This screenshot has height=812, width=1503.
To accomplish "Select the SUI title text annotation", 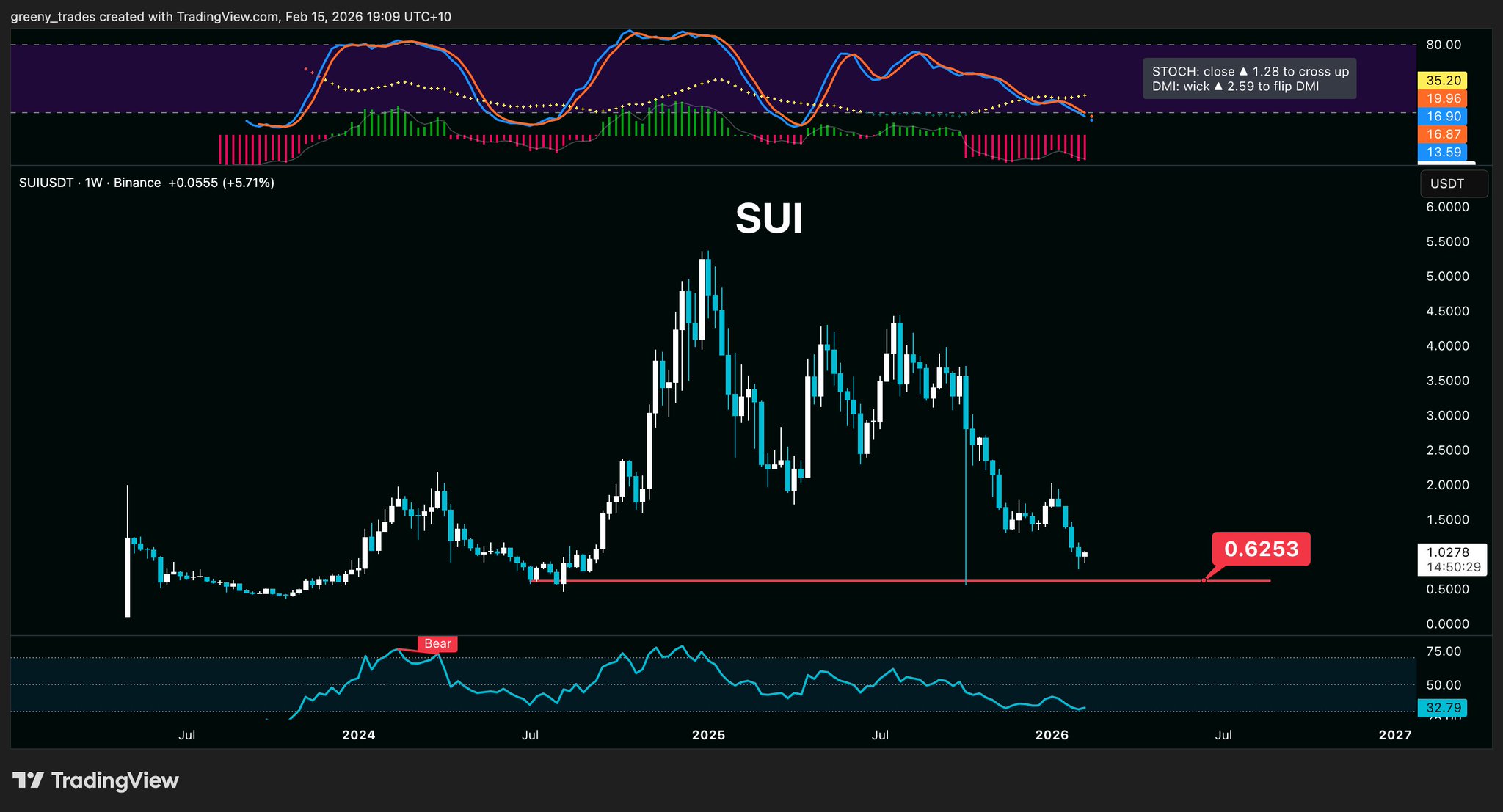I will [x=768, y=218].
